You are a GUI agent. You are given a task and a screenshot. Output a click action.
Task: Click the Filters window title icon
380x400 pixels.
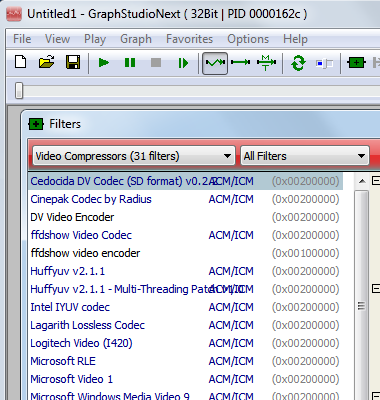pyautogui.click(x=36, y=124)
